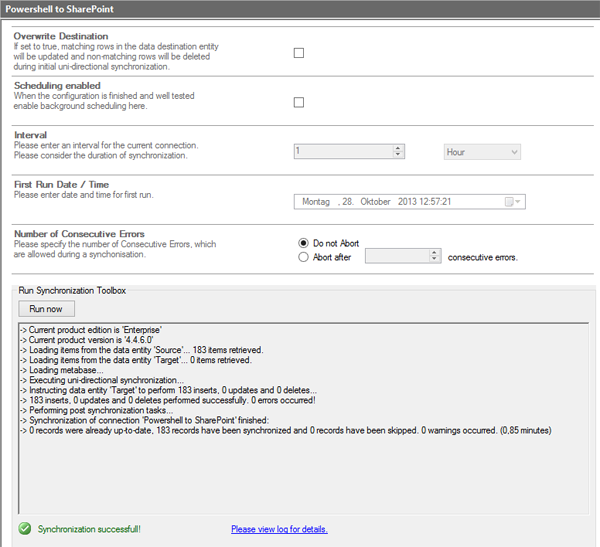Click log line about Source 183 items retrieved
600x547 pixels.
click(x=142, y=350)
